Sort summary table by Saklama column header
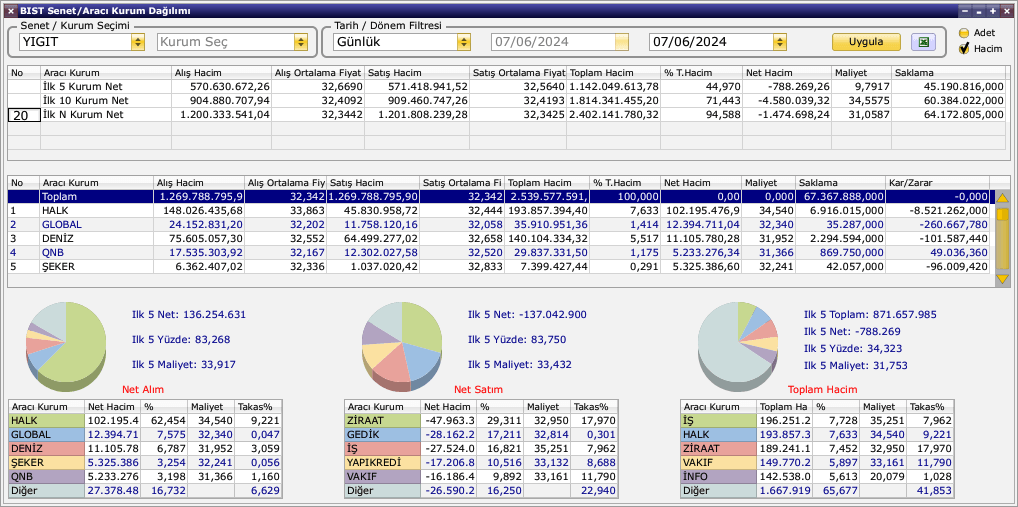This screenshot has width=1018, height=507. point(950,73)
